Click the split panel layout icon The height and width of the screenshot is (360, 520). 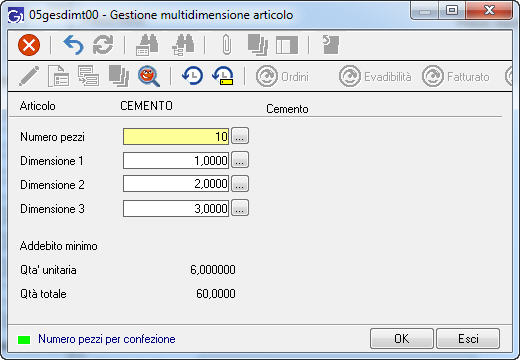(287, 45)
